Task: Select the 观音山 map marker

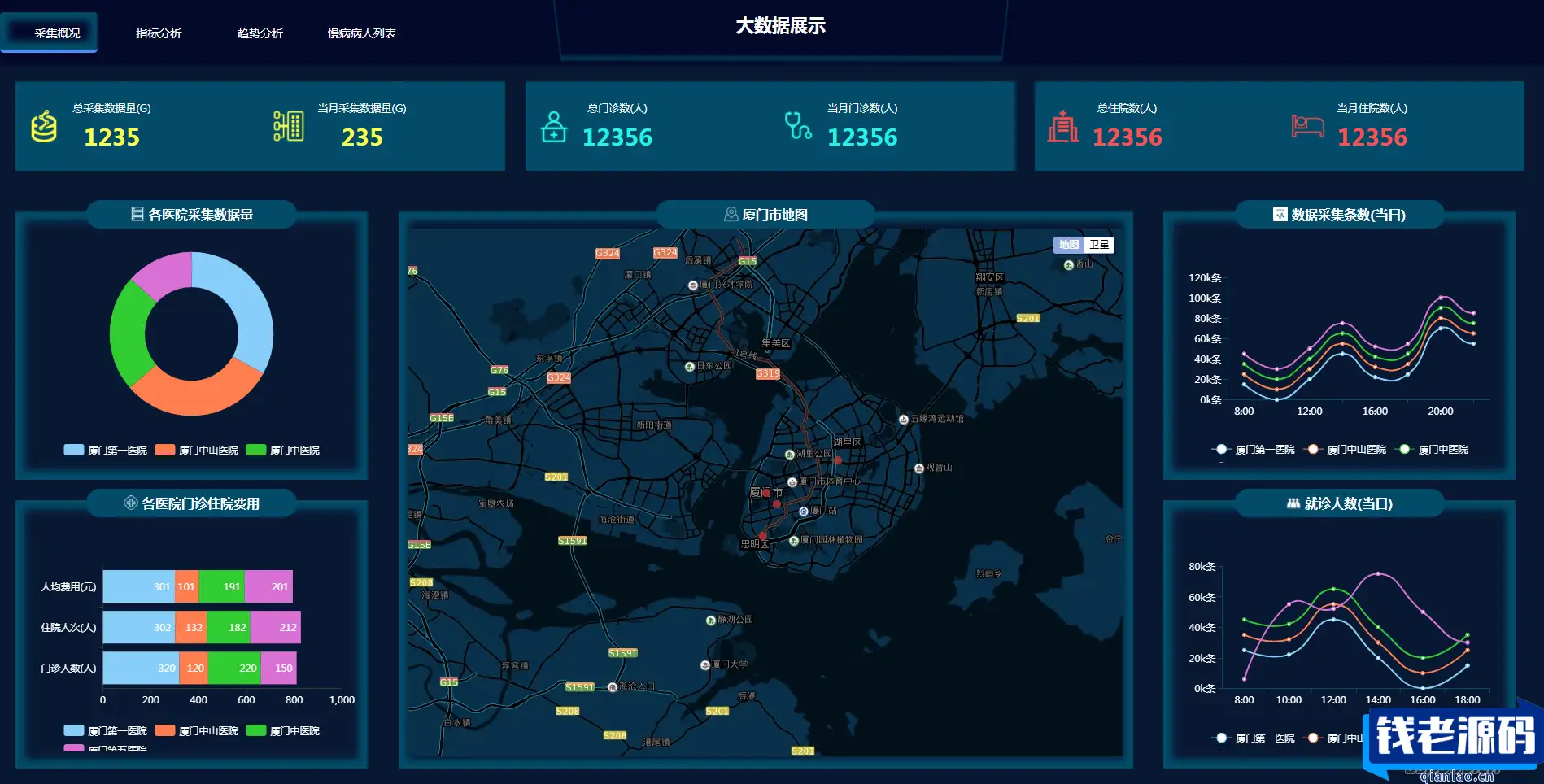Action: coord(918,468)
